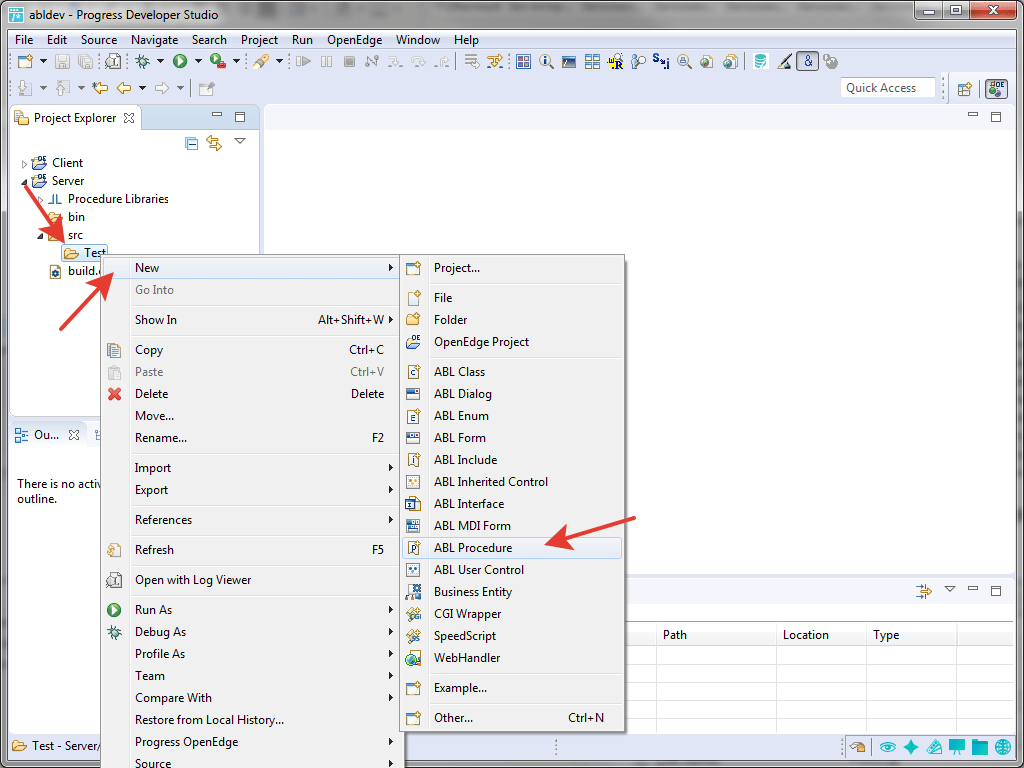This screenshot has width=1024, height=768.
Task: Open the Back history dropdown arrow
Action: [142, 88]
